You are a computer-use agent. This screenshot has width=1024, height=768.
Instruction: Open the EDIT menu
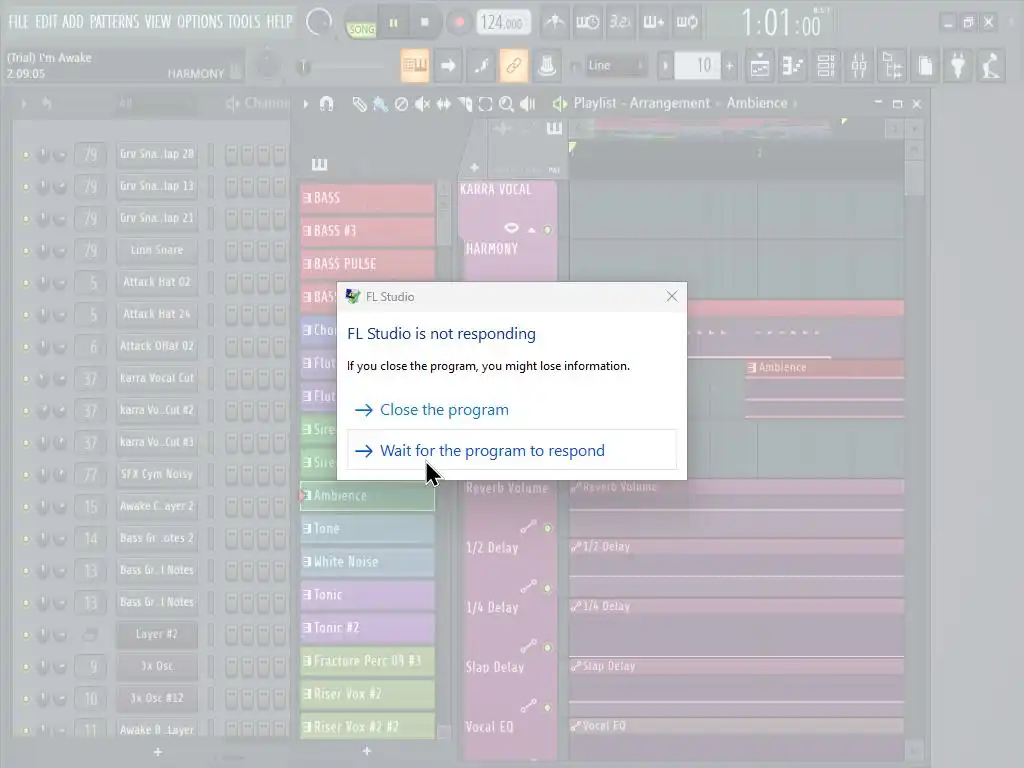(x=46, y=22)
